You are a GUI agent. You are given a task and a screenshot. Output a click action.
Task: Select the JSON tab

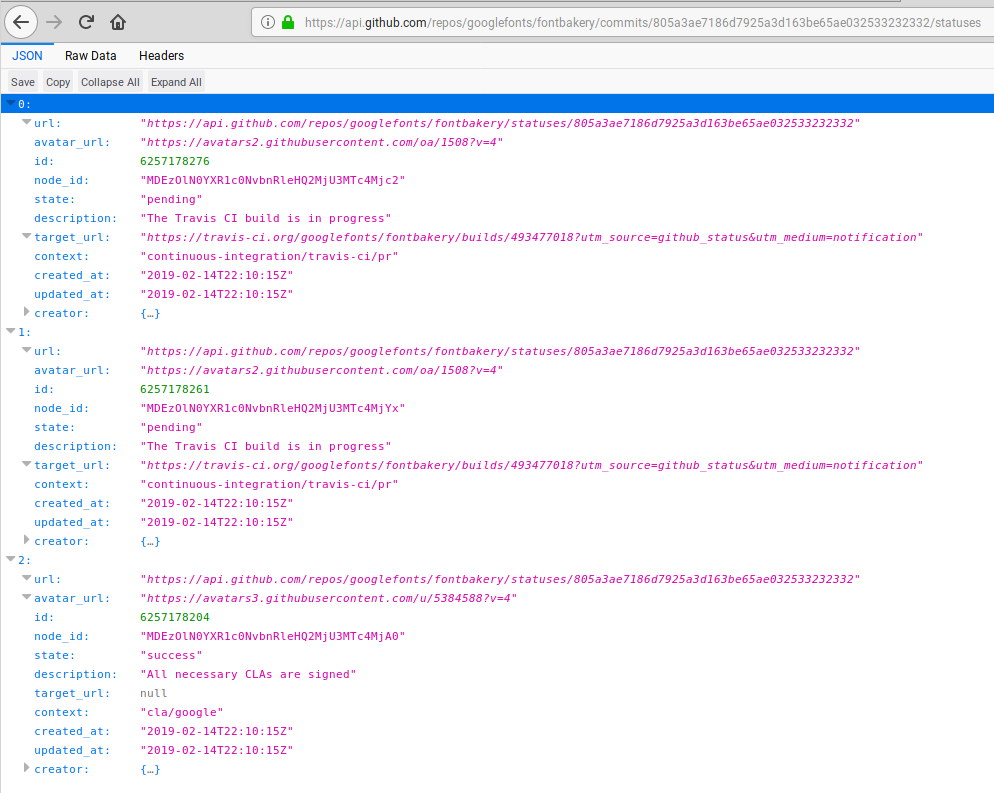tap(27, 56)
